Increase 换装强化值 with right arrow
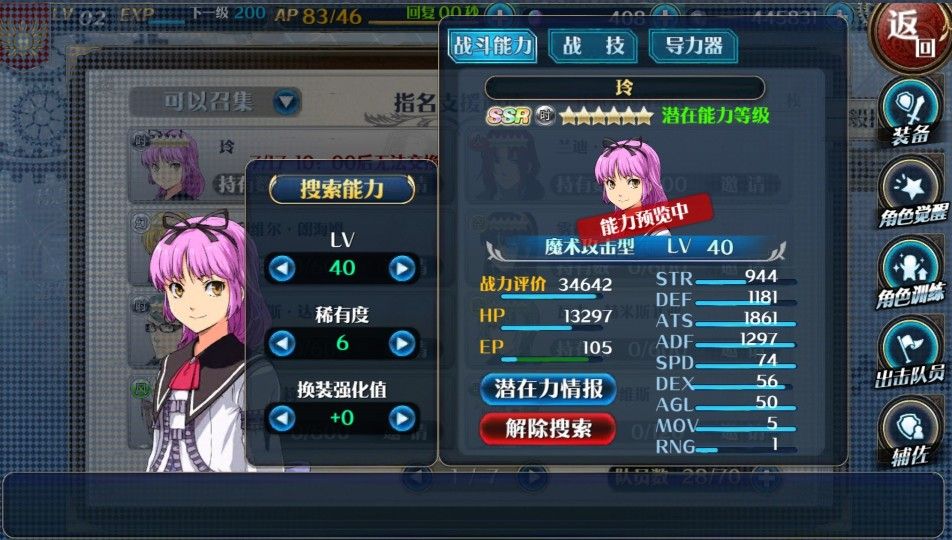Viewport: 952px width, 540px height. click(x=402, y=419)
